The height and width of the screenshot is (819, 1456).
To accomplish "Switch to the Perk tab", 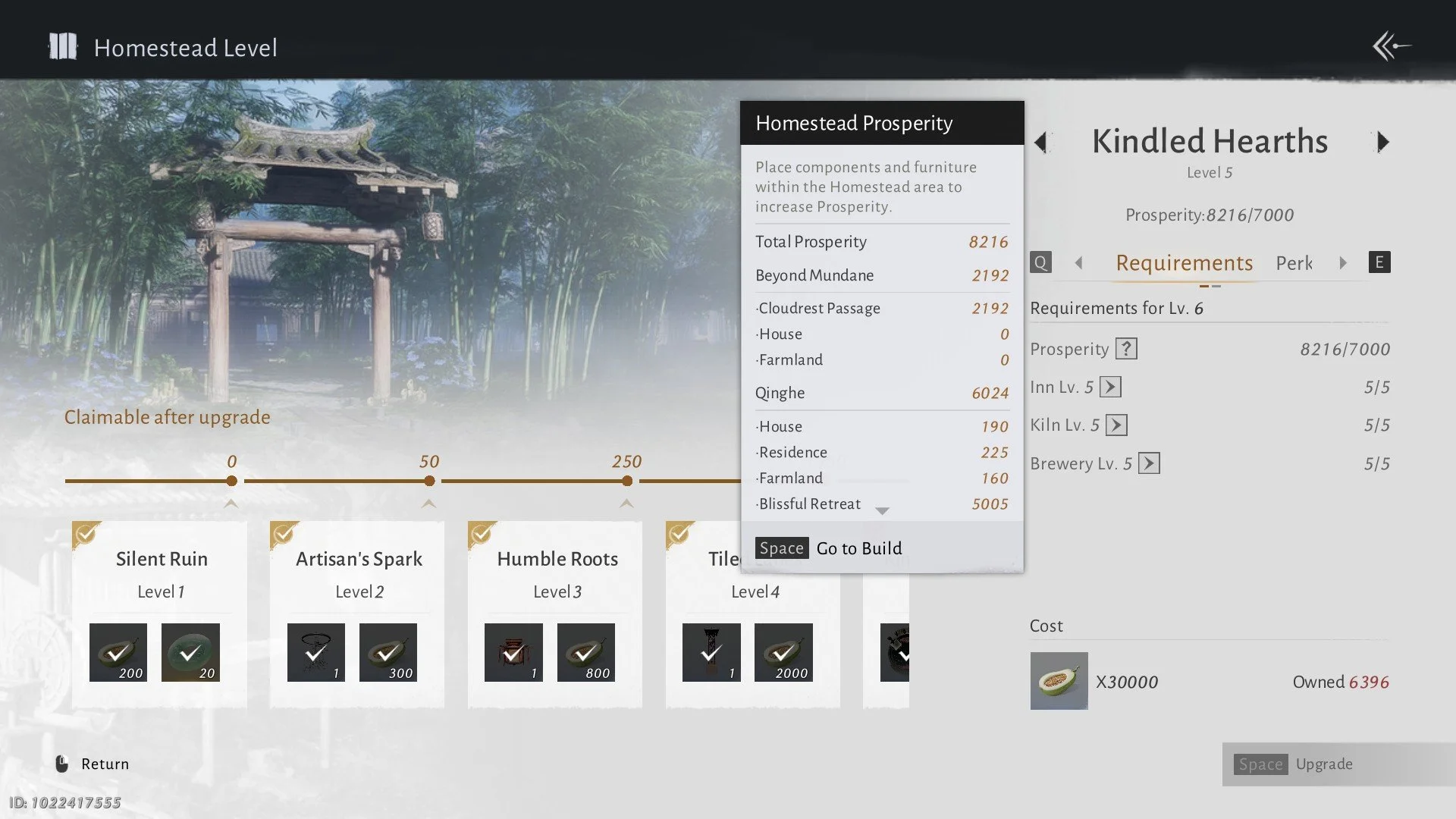I will point(1294,262).
